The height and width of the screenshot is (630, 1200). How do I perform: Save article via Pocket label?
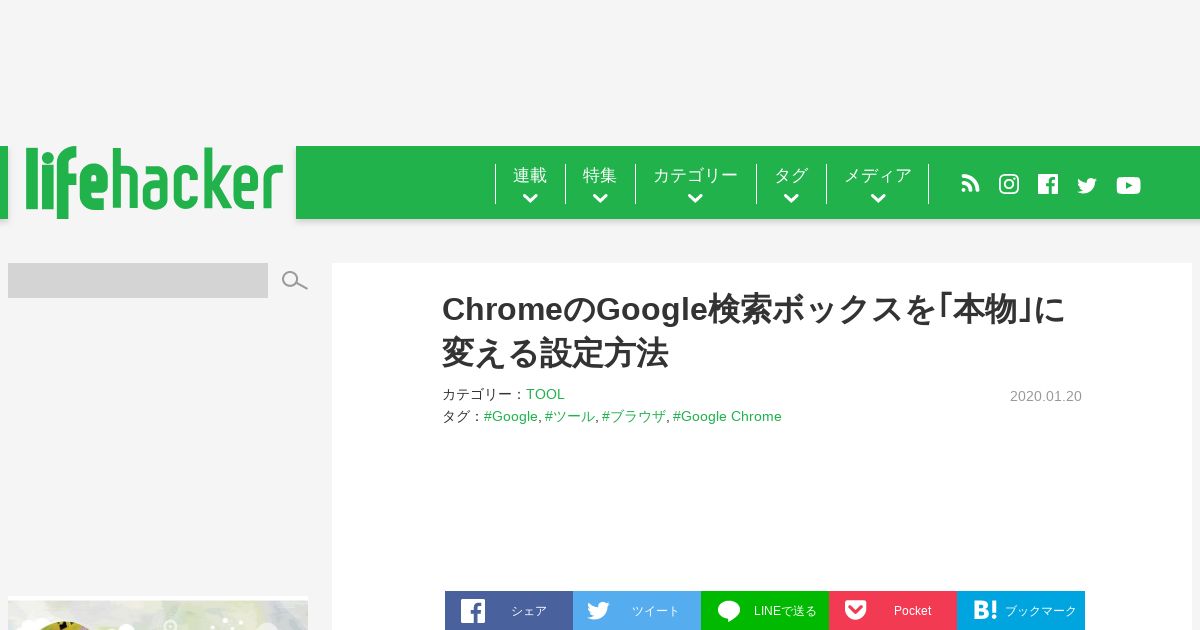(x=912, y=611)
